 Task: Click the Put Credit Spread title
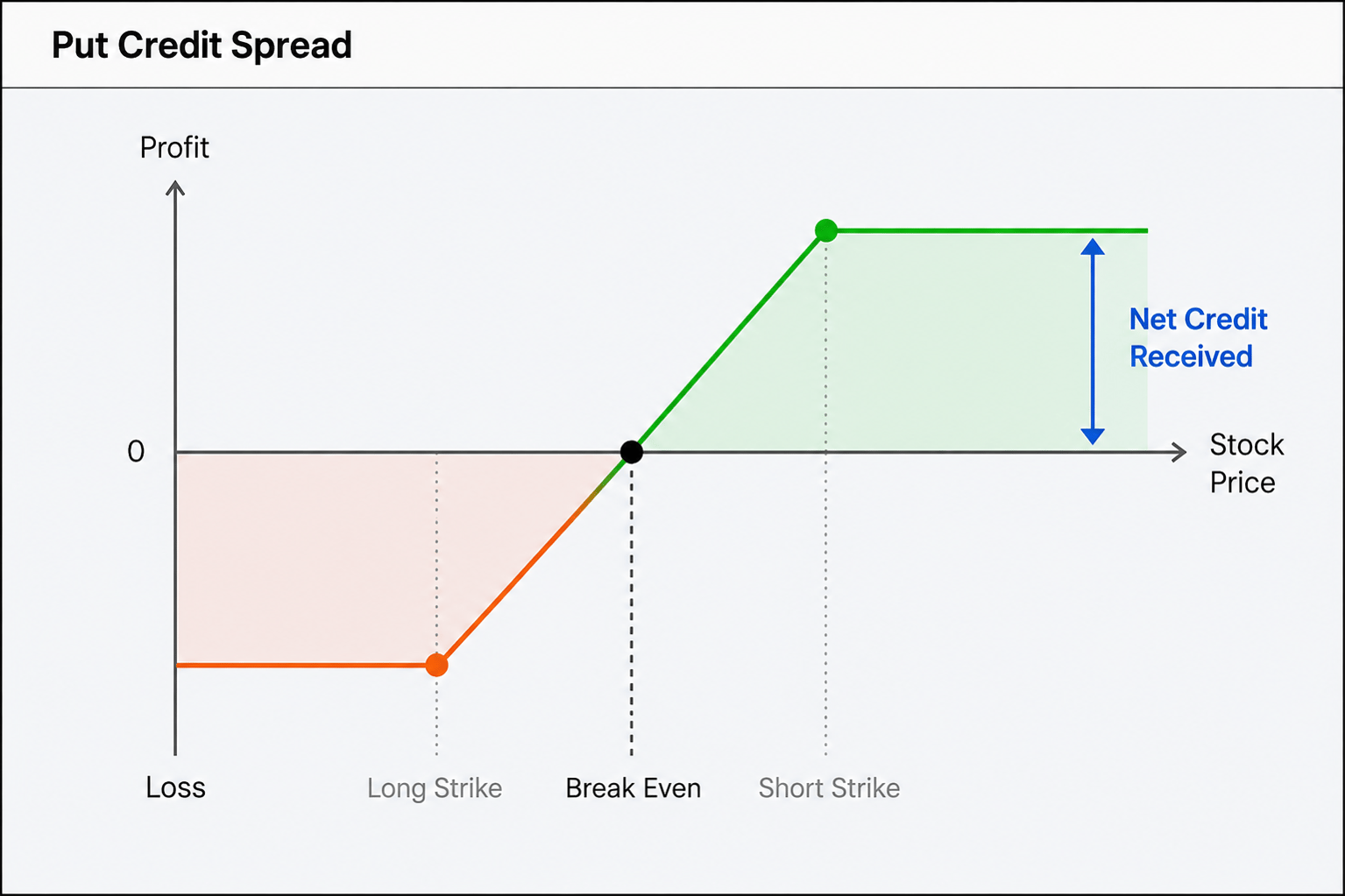202,45
